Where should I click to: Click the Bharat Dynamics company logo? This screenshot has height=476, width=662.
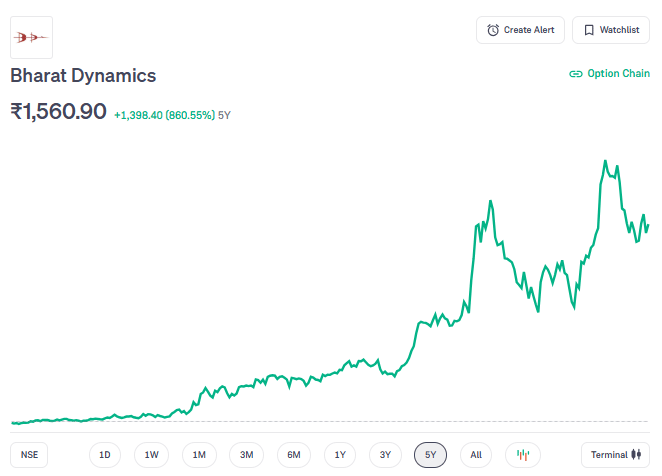coord(31,38)
